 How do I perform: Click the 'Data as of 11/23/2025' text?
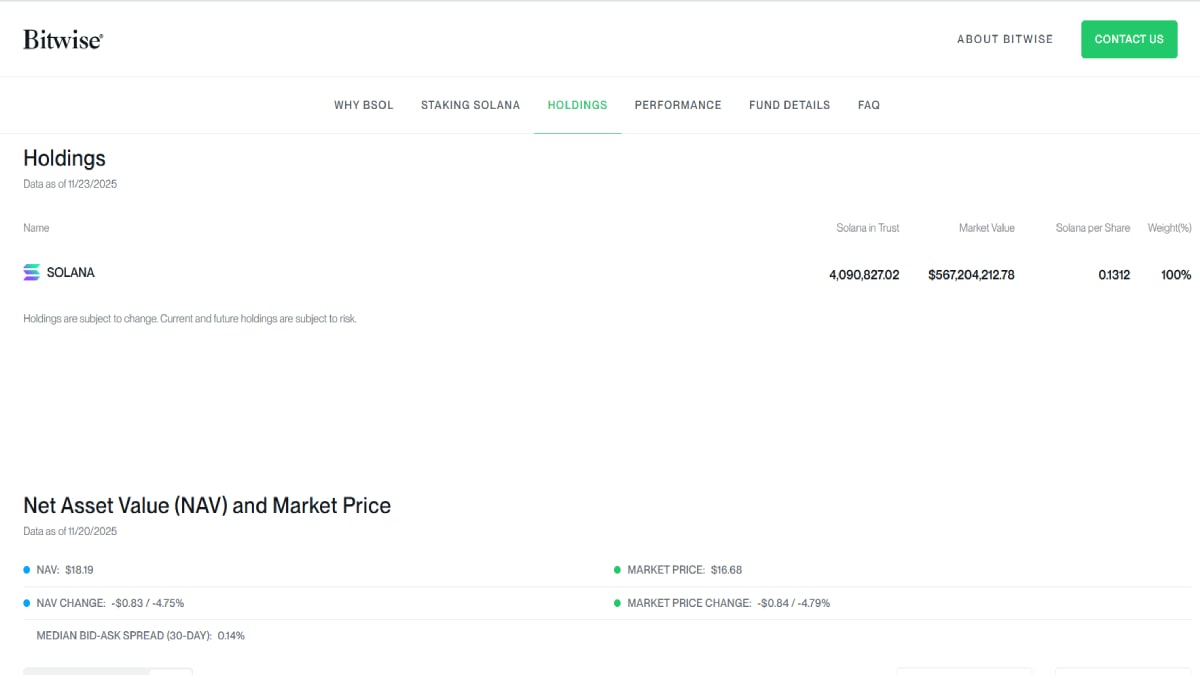pyautogui.click(x=70, y=184)
